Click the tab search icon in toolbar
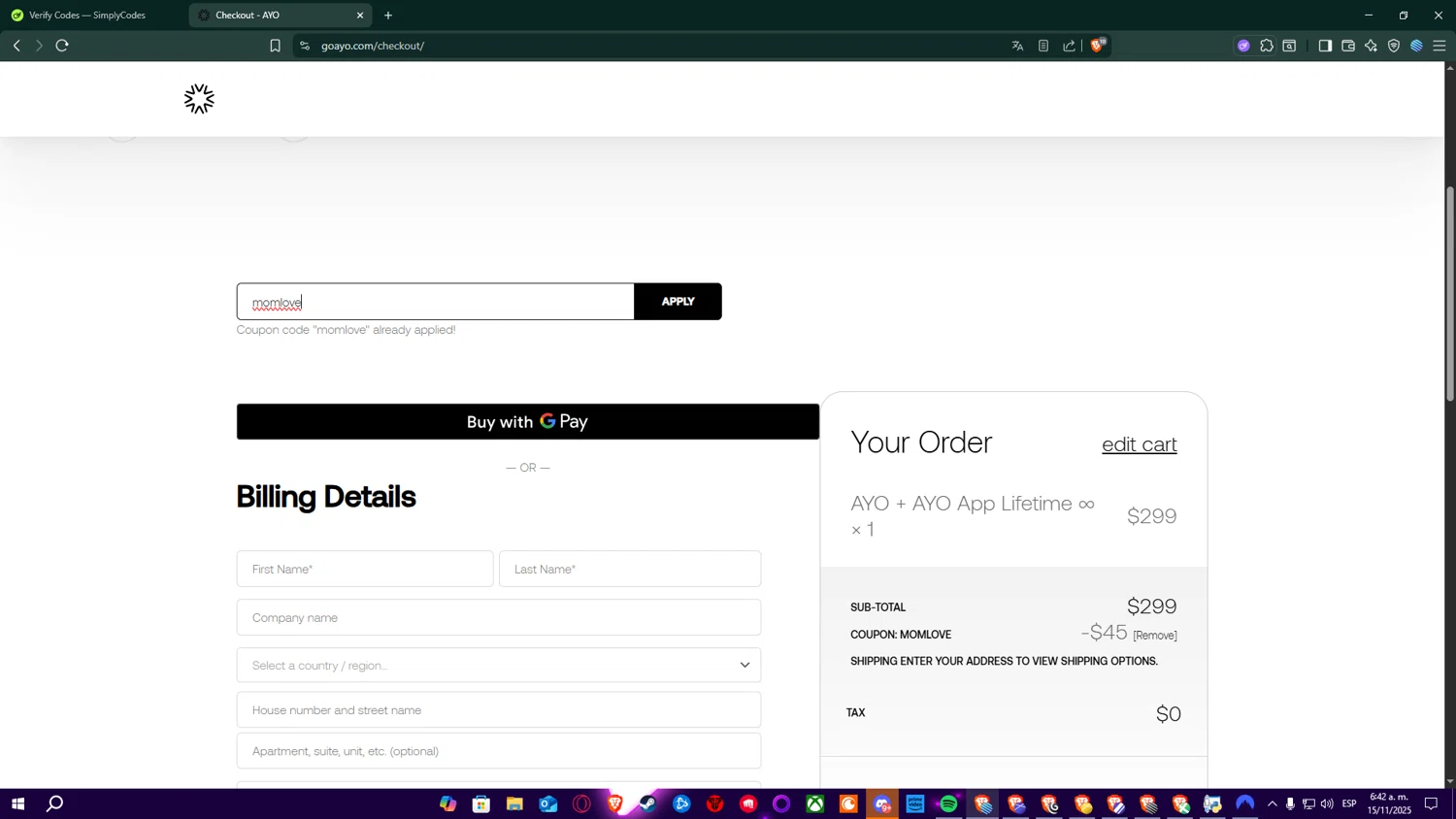 coord(1289,46)
